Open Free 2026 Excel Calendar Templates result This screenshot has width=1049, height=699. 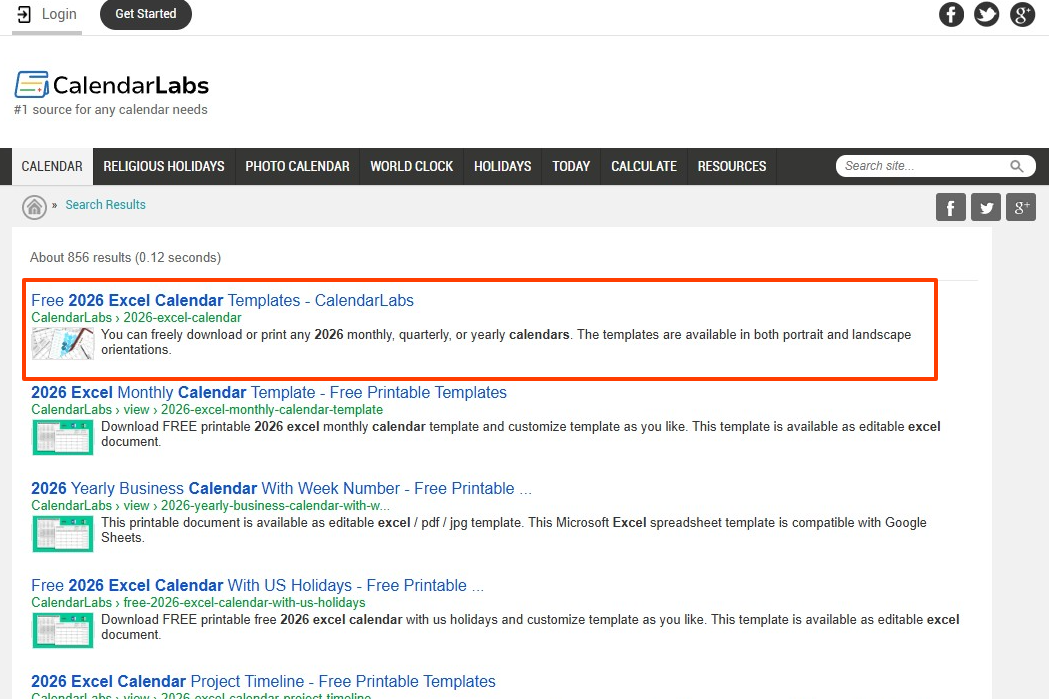coord(222,300)
